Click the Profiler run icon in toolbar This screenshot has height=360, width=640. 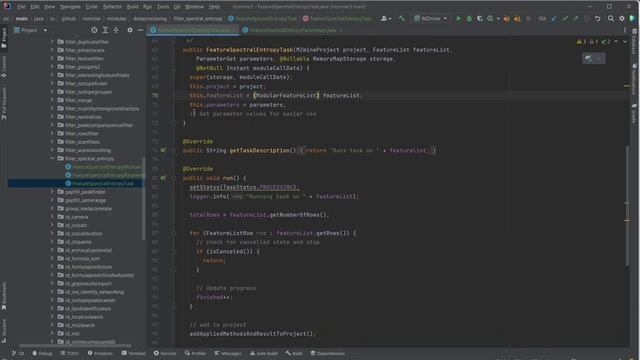490,18
